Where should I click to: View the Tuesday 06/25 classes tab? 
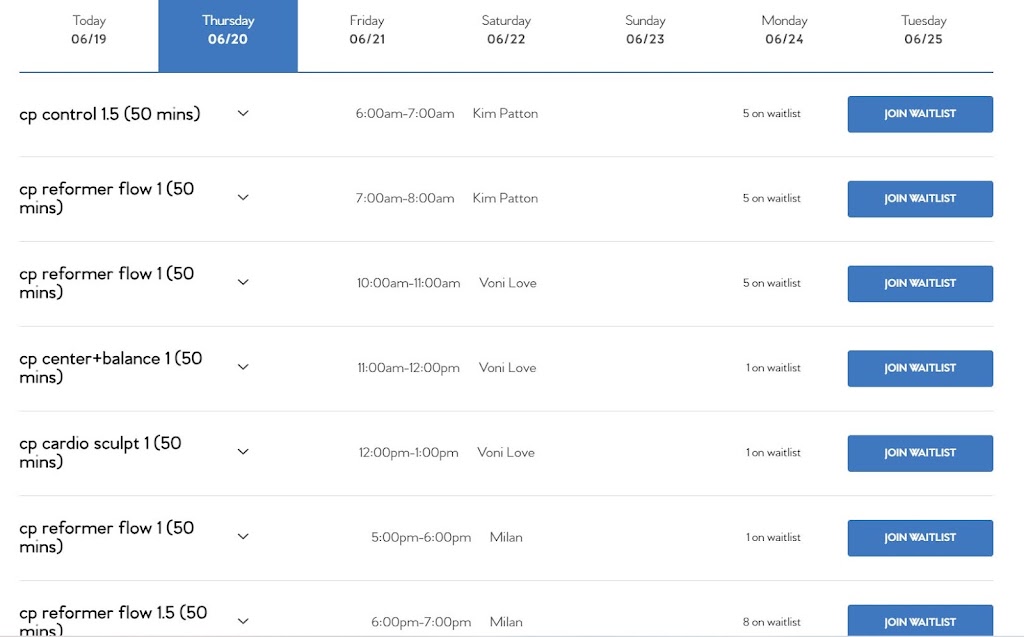923,30
